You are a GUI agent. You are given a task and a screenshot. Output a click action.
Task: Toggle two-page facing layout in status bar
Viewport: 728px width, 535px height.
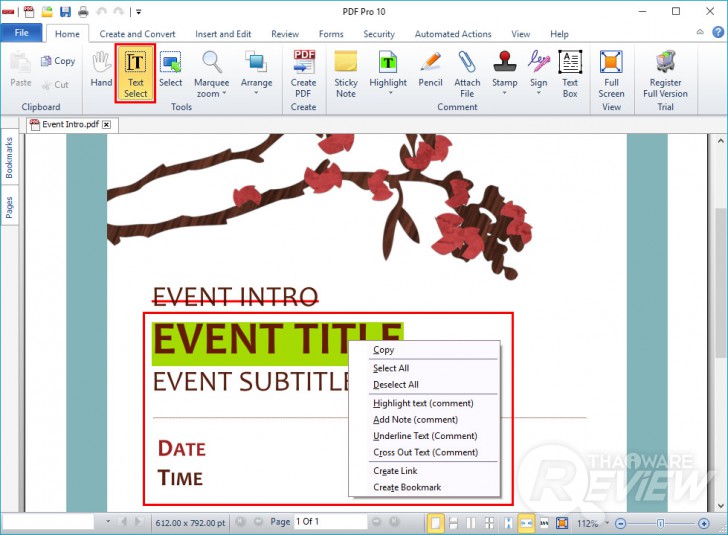pyautogui.click(x=471, y=523)
